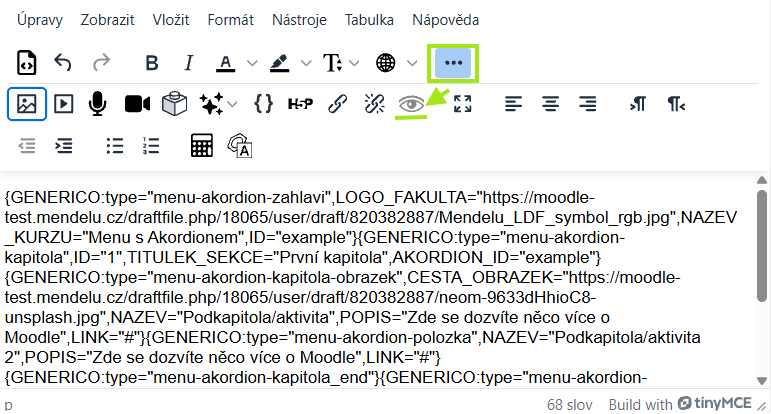Insert a link with chain icon
Image resolution: width=771 pixels, height=414 pixels.
click(338, 103)
